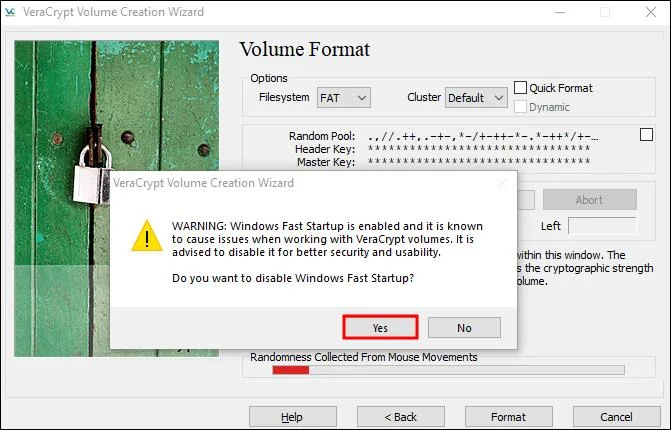This screenshot has width=671, height=430.
Task: Click Yes to disable Windows Fast Startup
Action: 380,328
